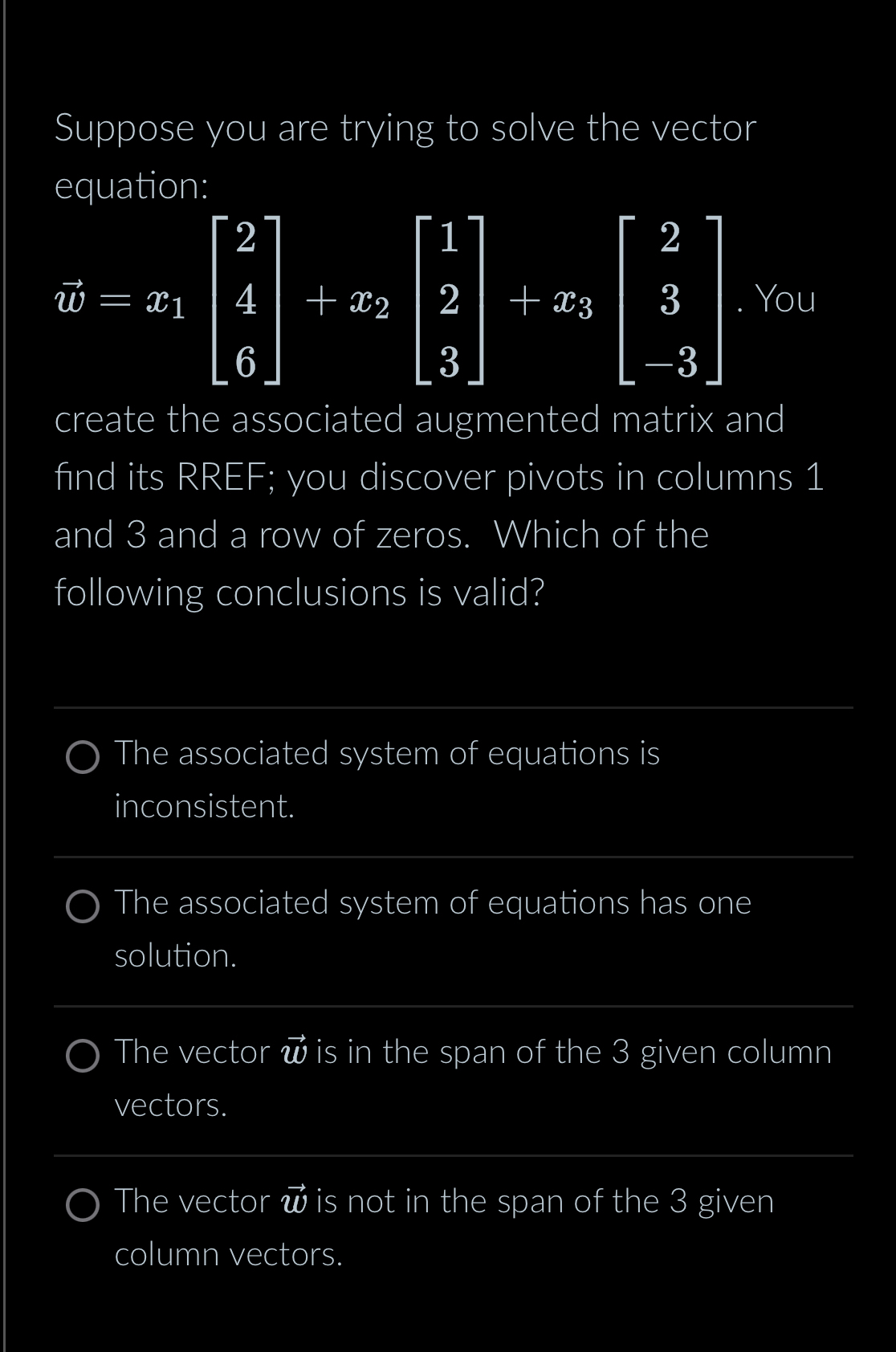Click the second column vector with entries 1,2,3
The image size is (896, 1352).
pos(450,301)
